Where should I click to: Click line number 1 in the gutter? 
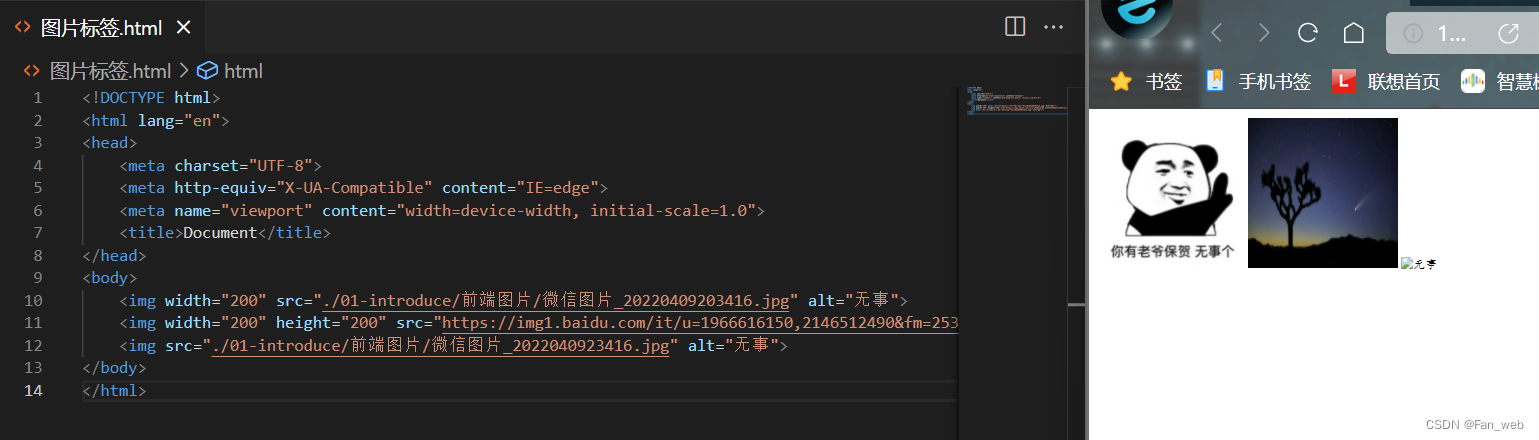37,98
